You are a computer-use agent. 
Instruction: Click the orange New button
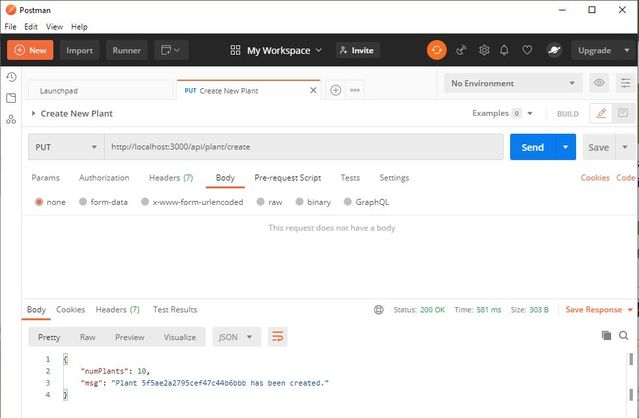click(x=30, y=50)
